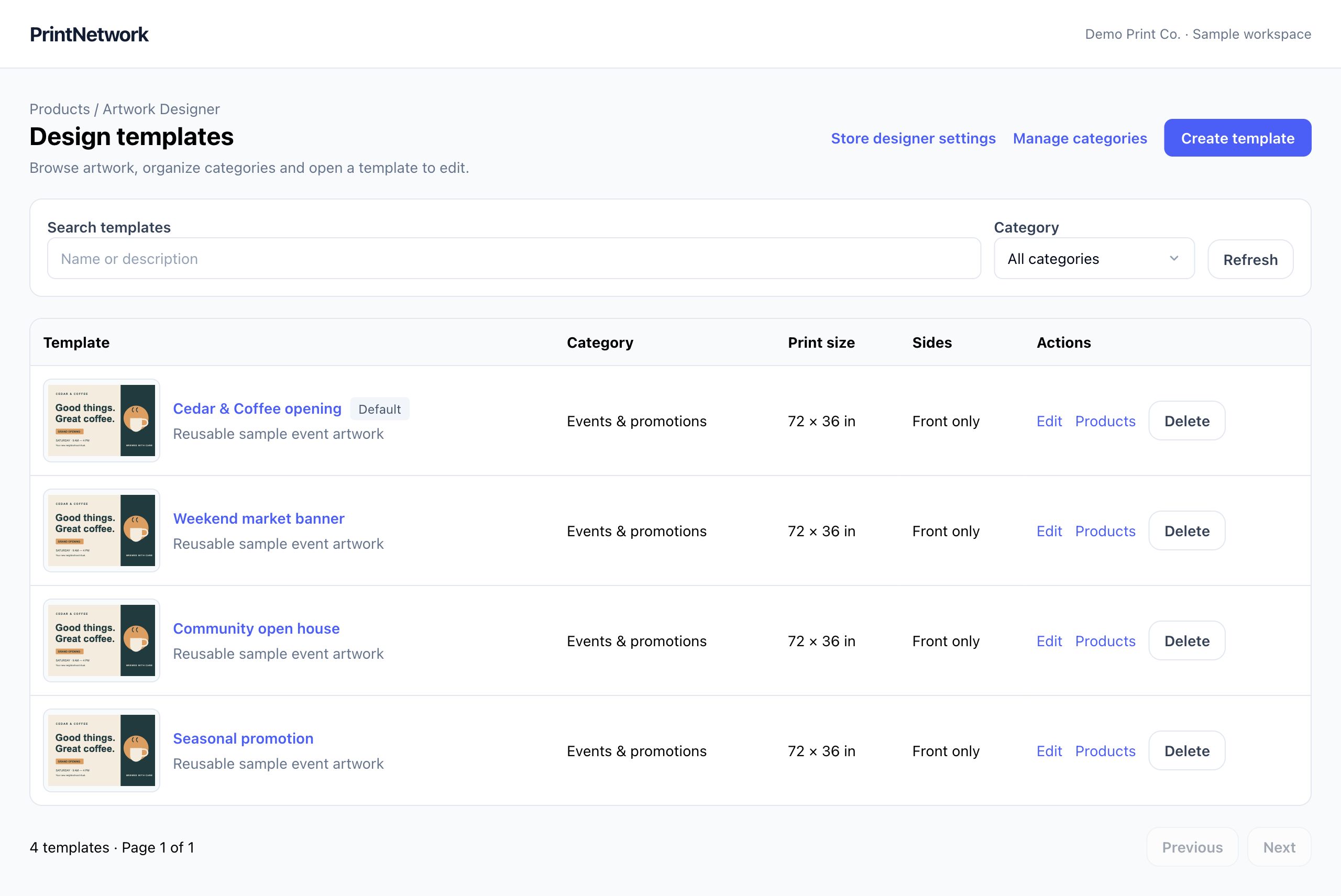Open Cedar & Coffee opening template thumbnail
This screenshot has width=1341, height=896.
(x=102, y=421)
